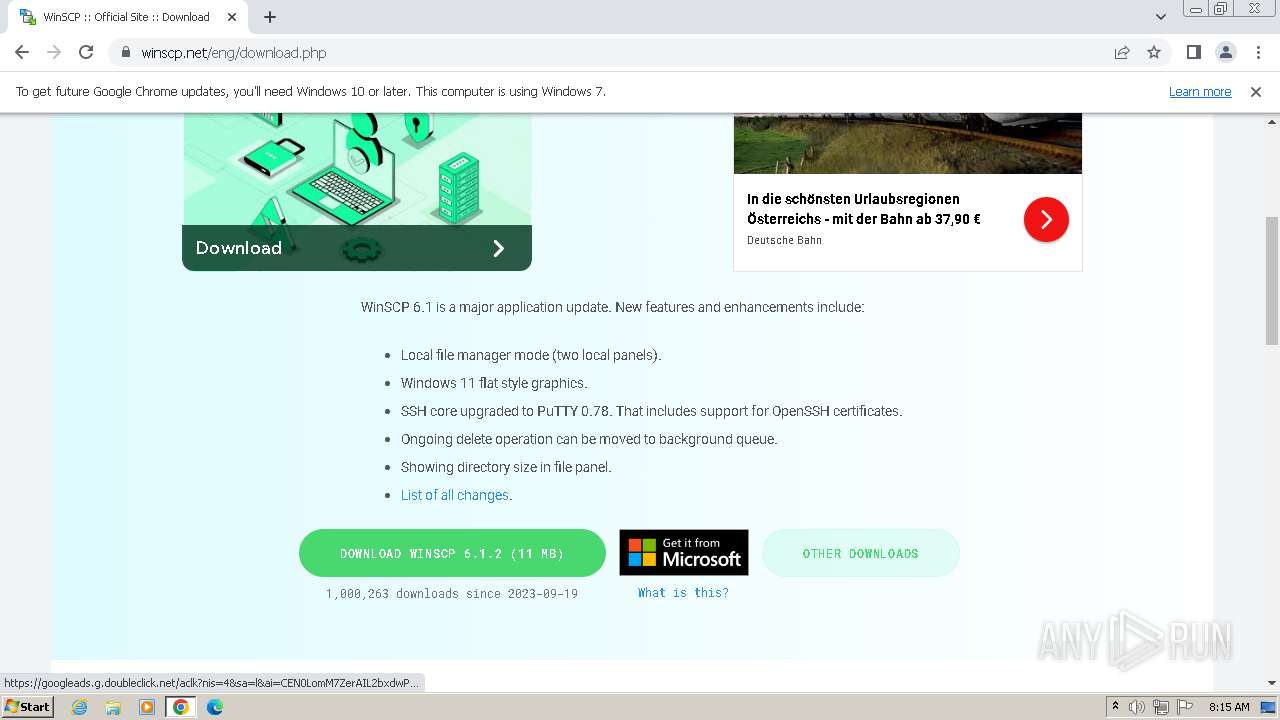This screenshot has height=720, width=1280.
Task: Click Get it from Microsoft badge
Action: (684, 552)
